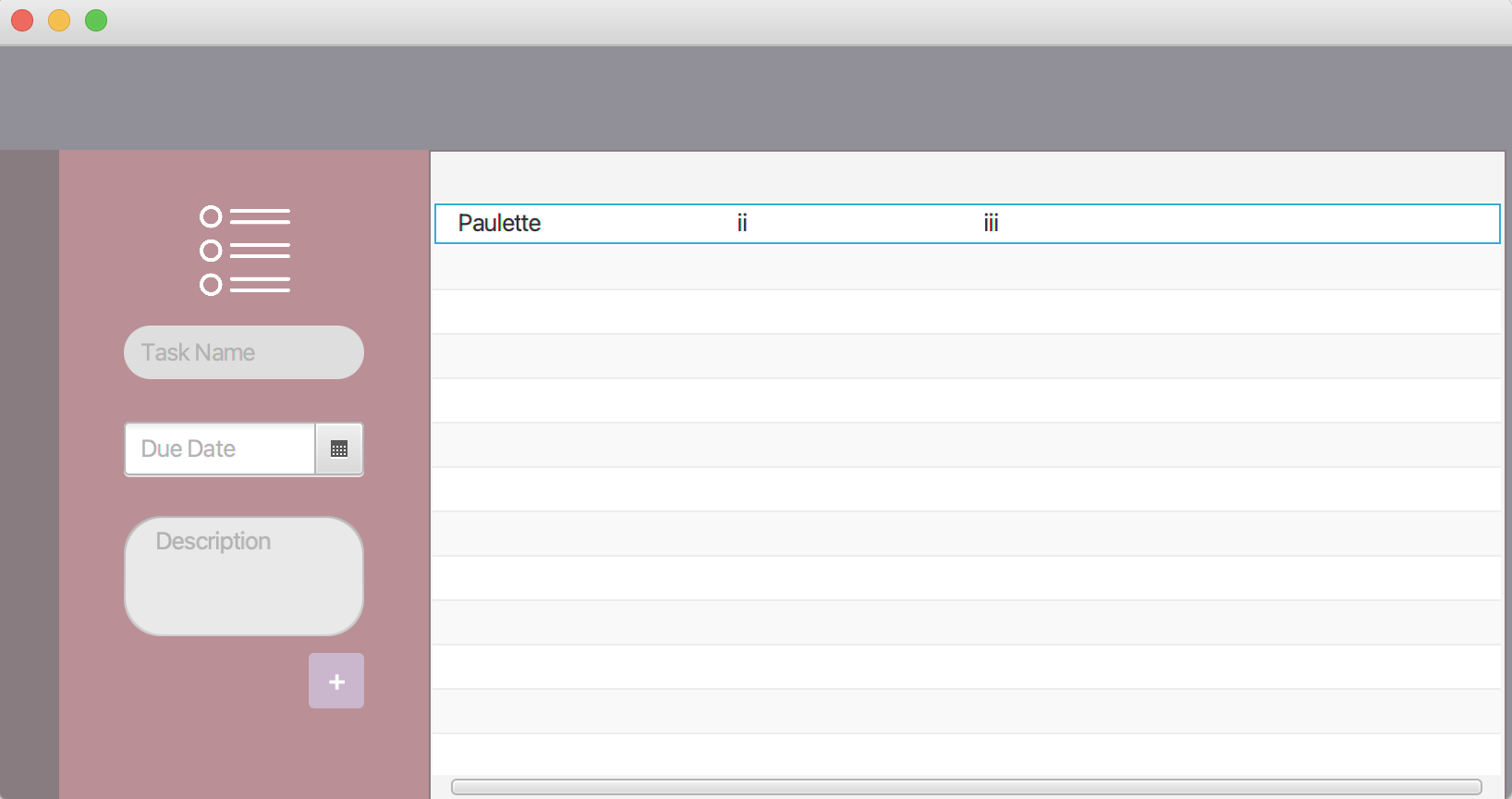Minimize the window with the yellow button

tap(59, 20)
